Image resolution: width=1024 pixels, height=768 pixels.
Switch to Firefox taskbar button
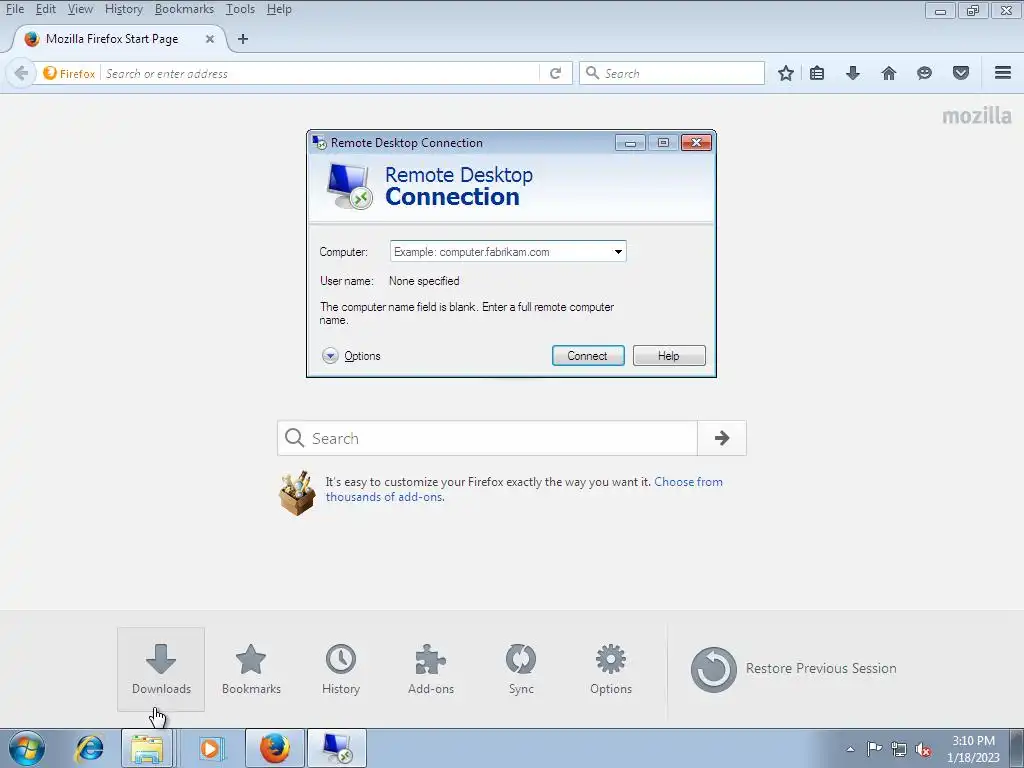coord(275,748)
